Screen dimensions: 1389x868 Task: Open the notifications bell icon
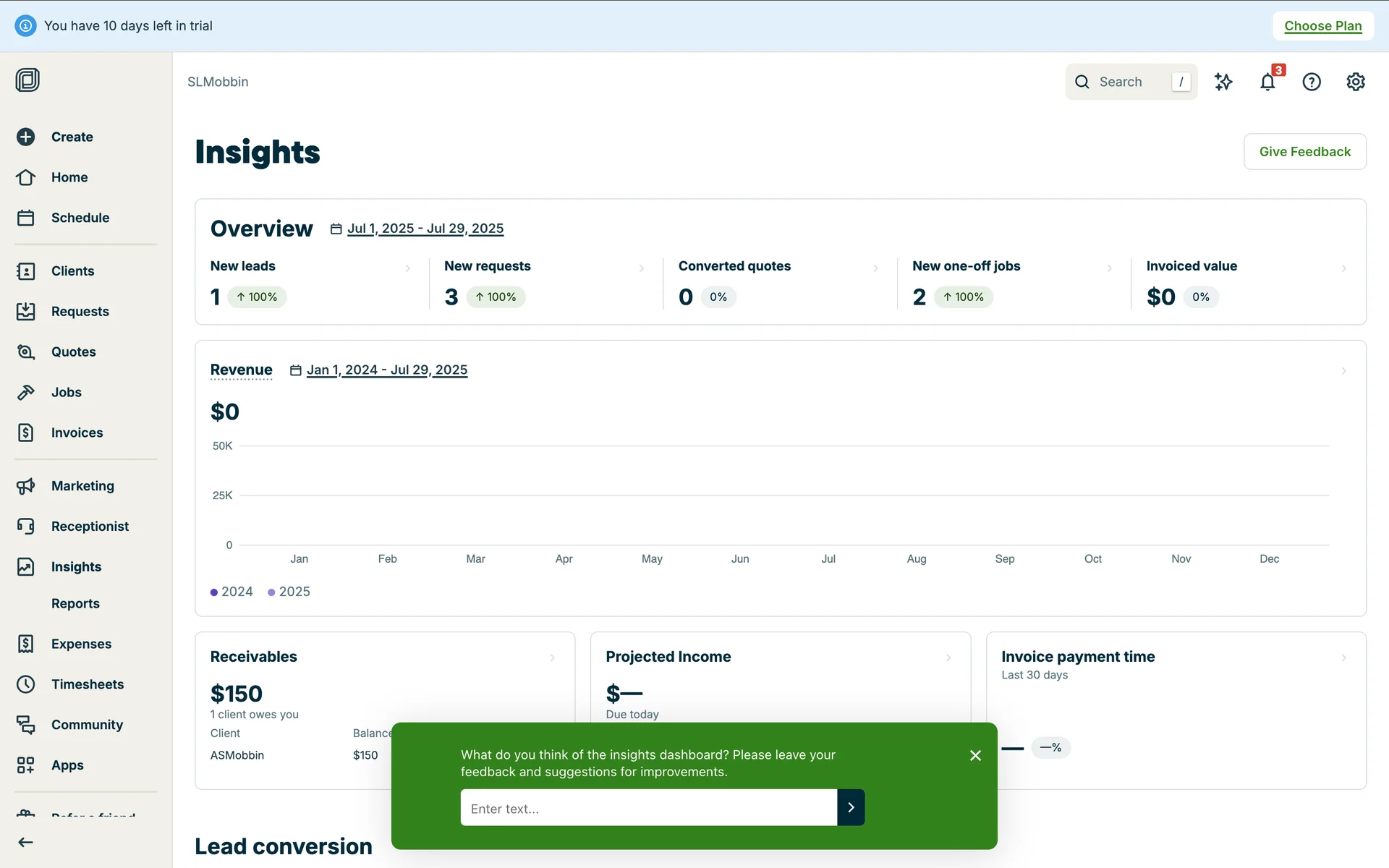click(1267, 82)
